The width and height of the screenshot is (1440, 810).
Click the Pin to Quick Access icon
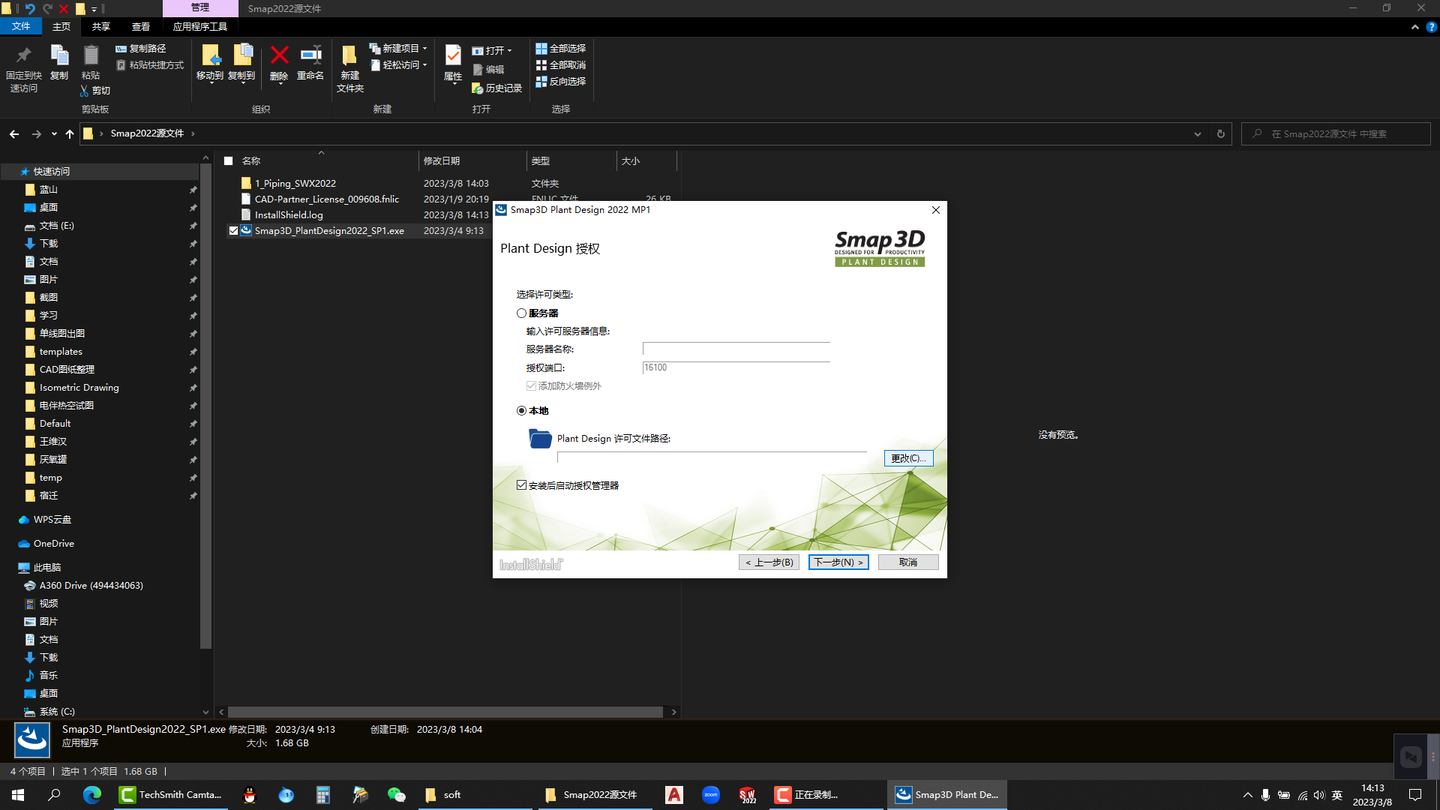tap(24, 66)
